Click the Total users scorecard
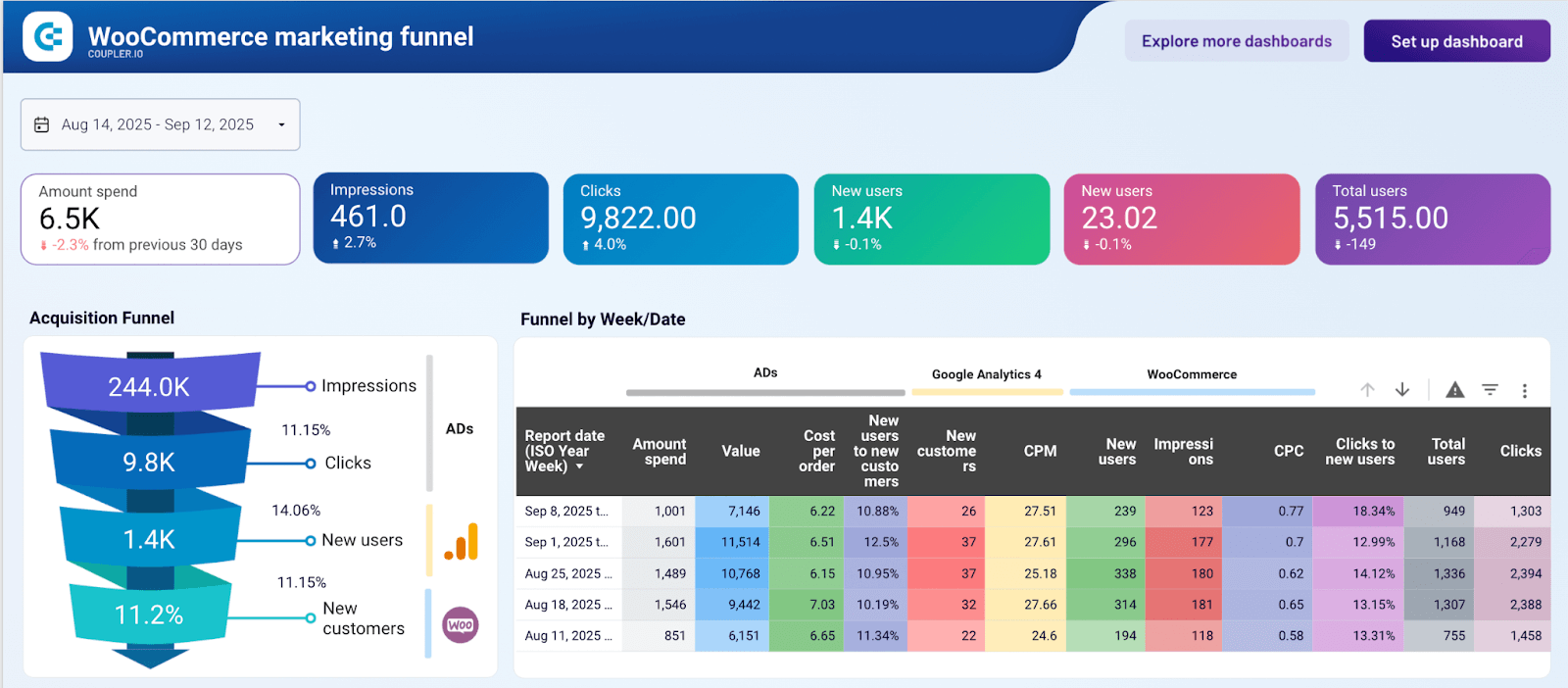Screen dimensions: 1568x688 (1432, 219)
